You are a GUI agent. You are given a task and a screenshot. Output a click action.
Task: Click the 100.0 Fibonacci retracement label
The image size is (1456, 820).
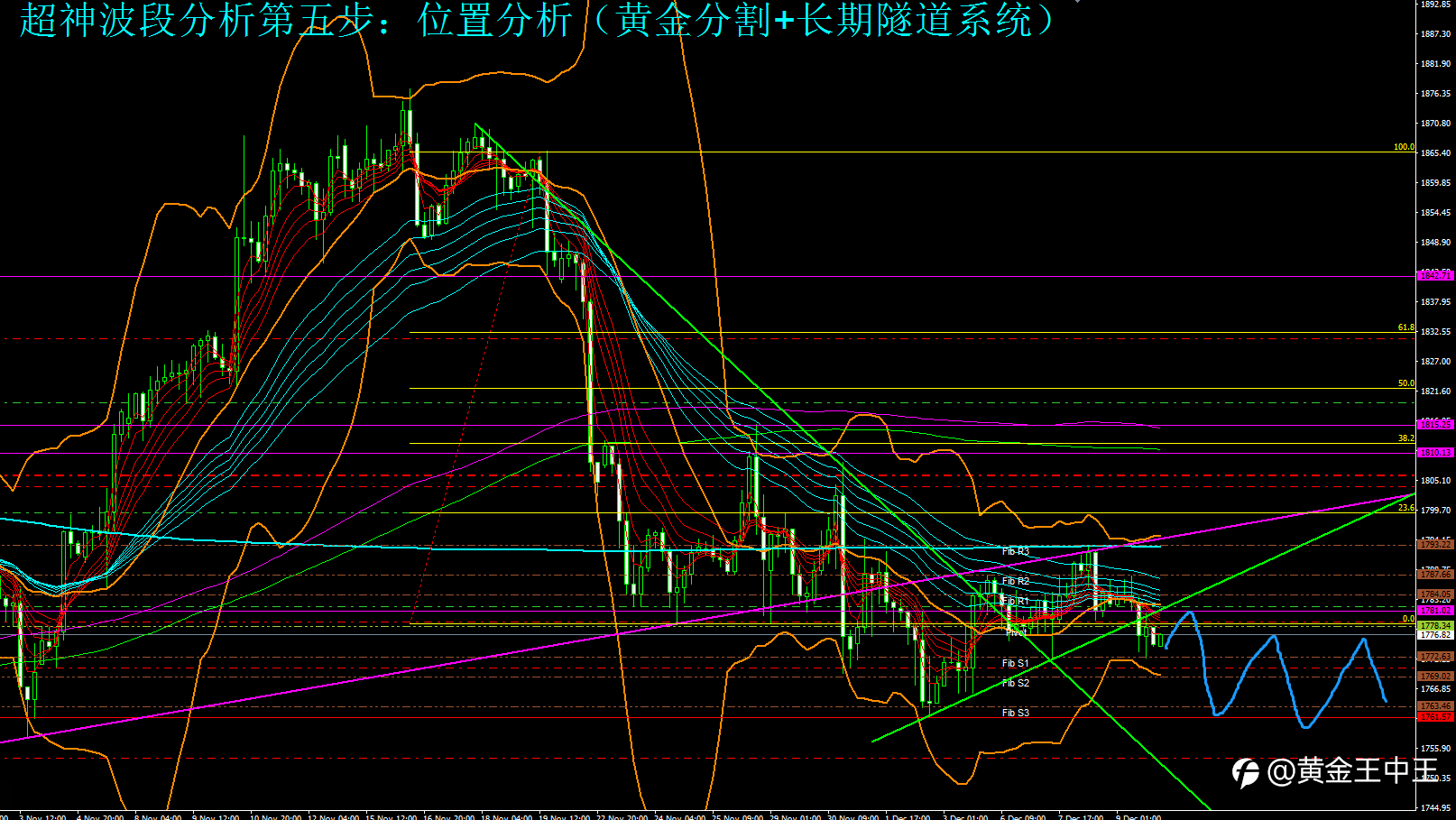[x=1404, y=147]
